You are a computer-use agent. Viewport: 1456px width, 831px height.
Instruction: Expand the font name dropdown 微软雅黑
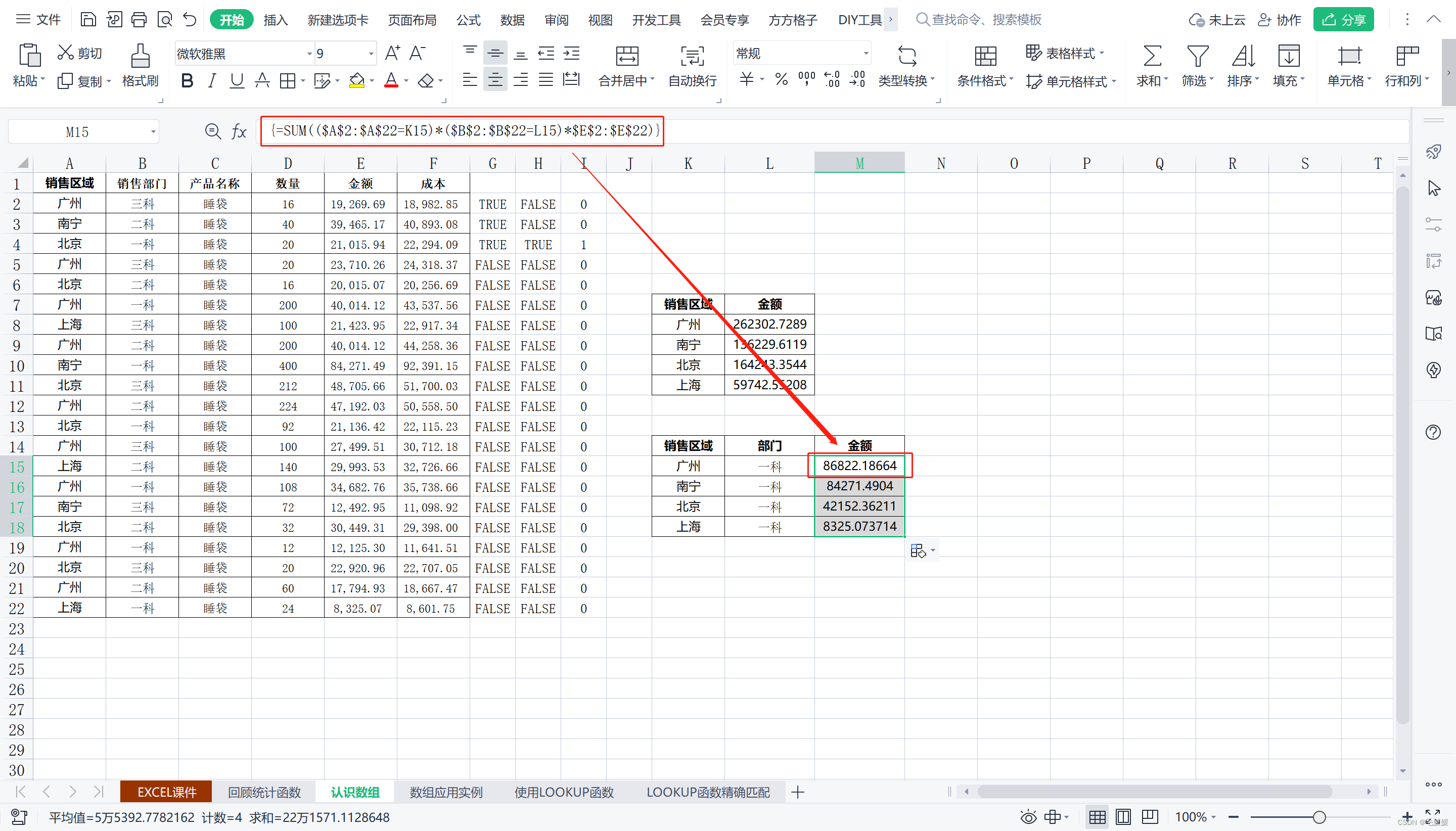(309, 54)
